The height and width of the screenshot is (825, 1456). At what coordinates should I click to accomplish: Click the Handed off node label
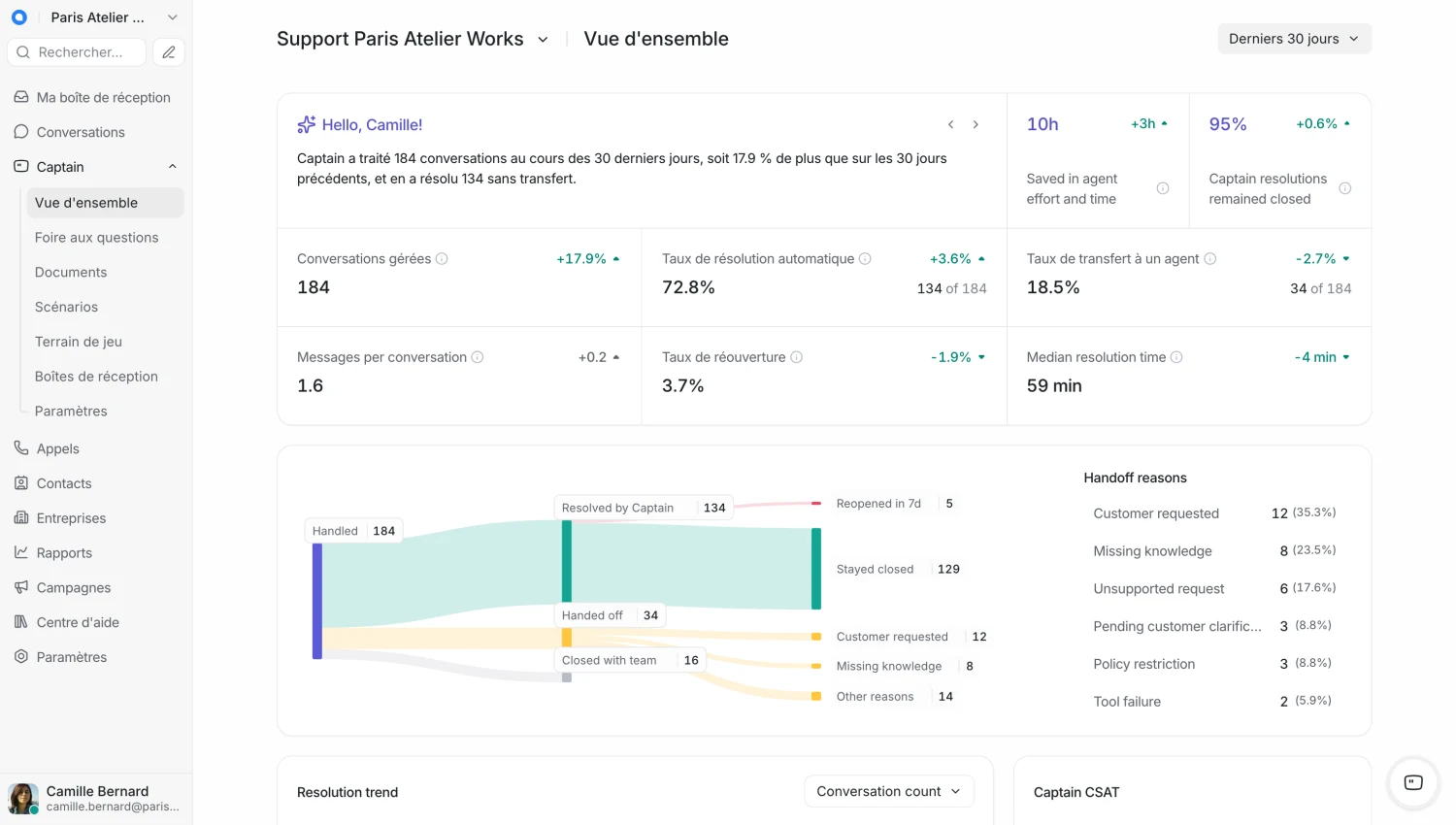click(610, 615)
